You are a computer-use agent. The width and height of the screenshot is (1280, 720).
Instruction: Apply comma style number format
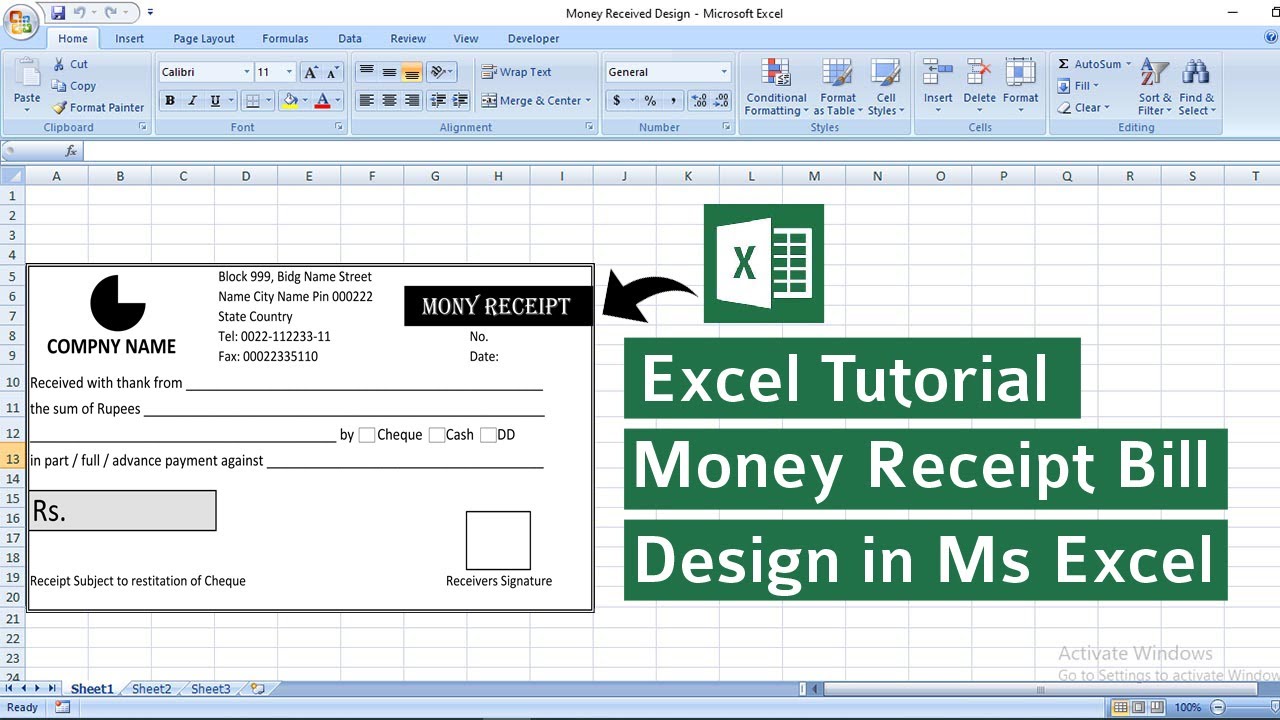(x=673, y=101)
